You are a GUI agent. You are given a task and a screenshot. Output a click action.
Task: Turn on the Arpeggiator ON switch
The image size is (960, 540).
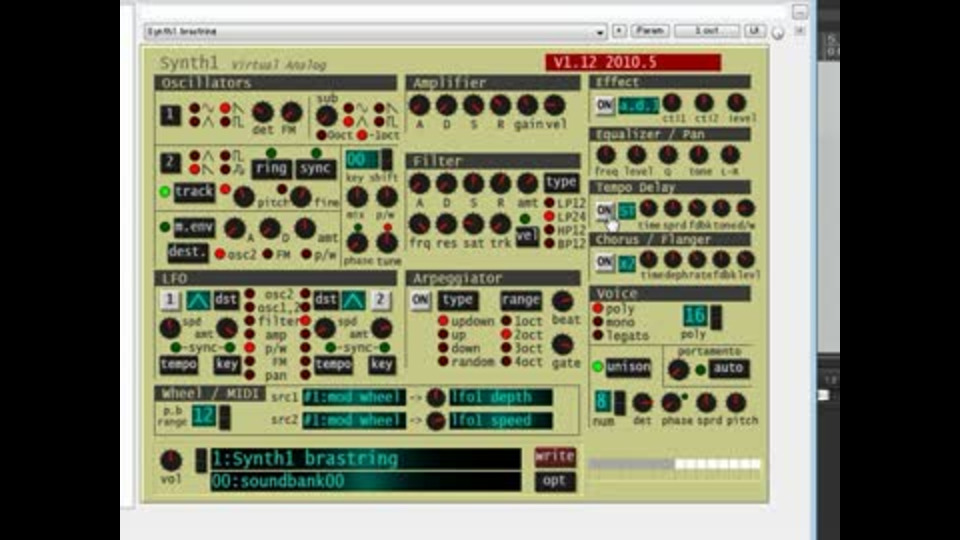(x=421, y=300)
